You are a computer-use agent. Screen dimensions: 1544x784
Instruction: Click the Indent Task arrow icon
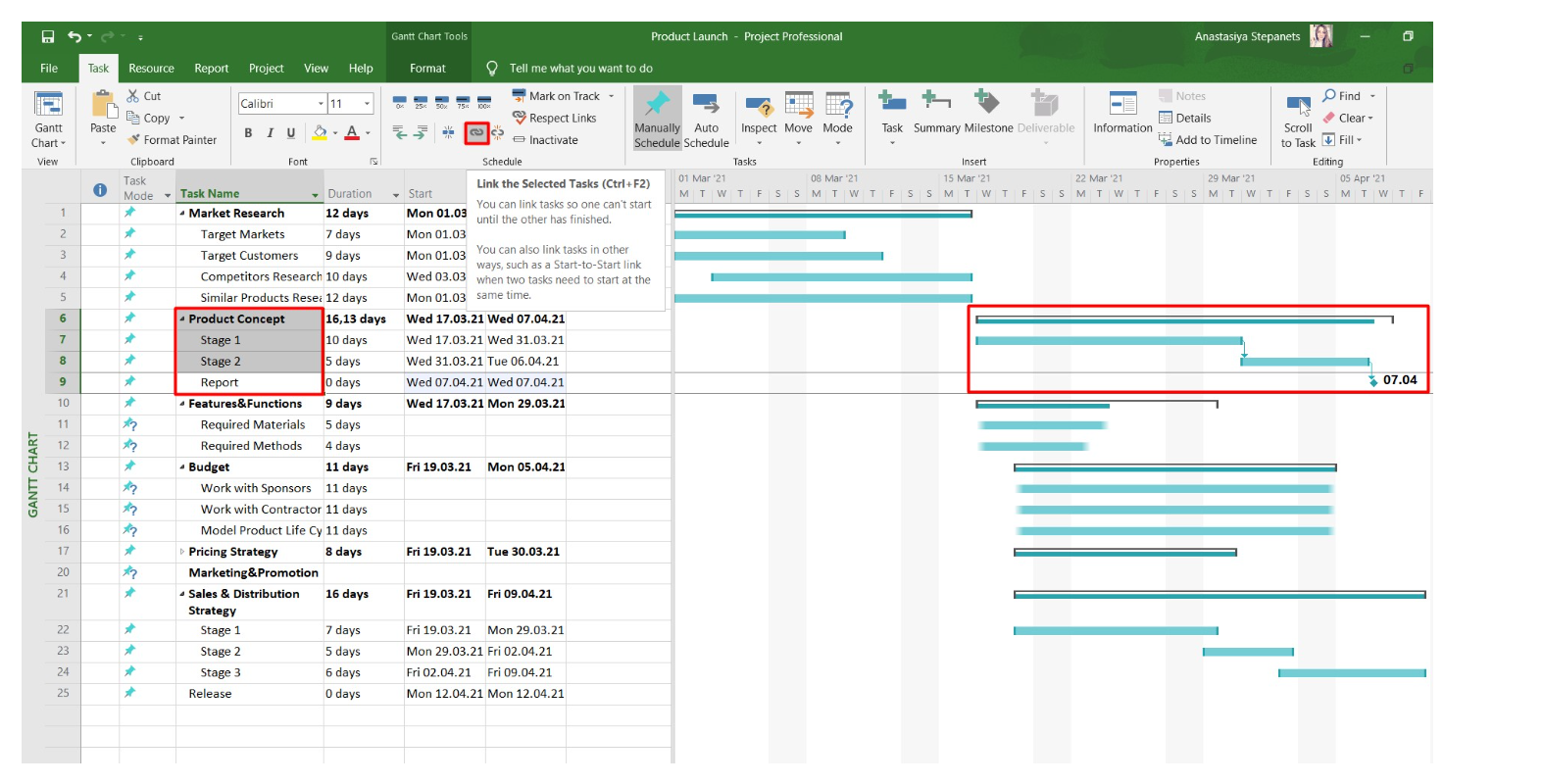pos(421,132)
